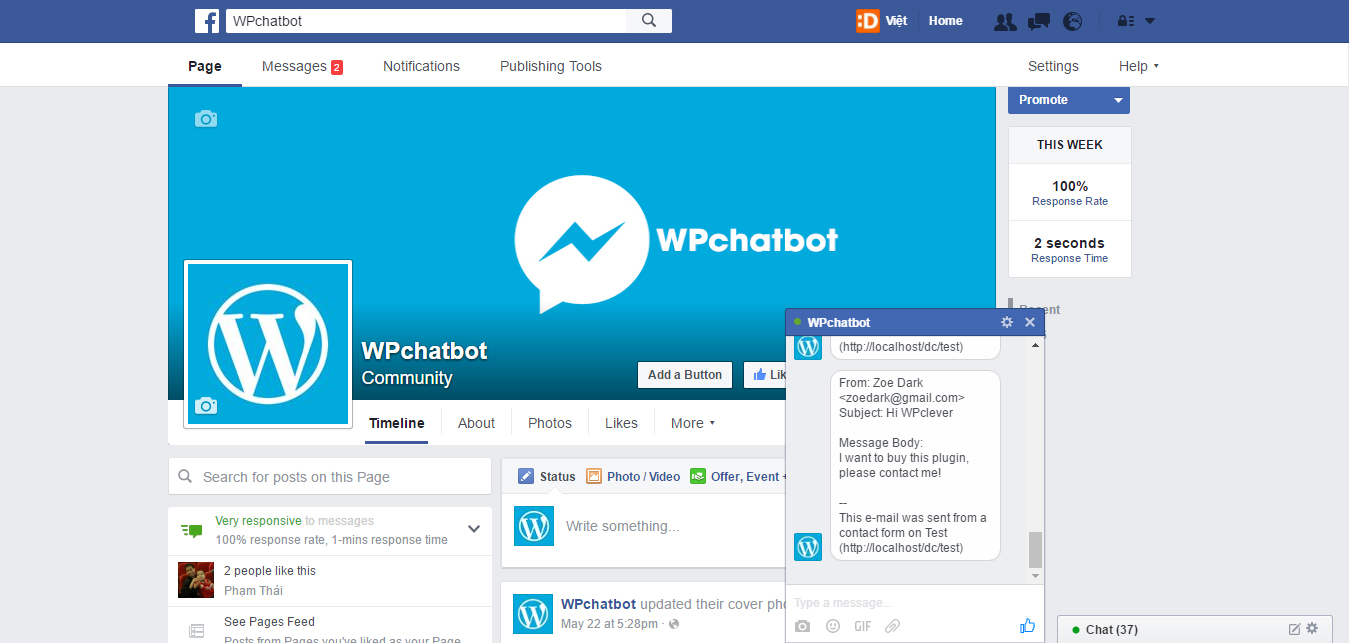Expand the More tab dropdown

pos(693,423)
